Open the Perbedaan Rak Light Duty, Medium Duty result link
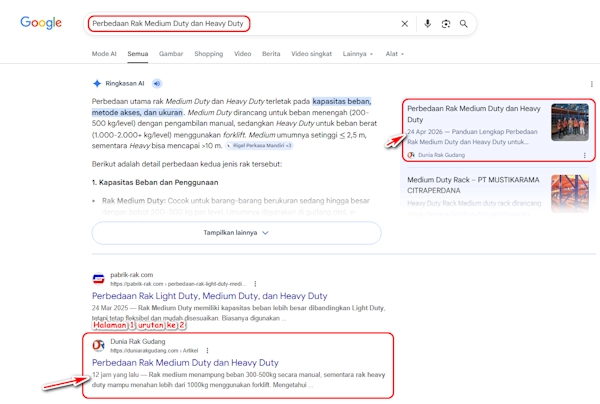Image resolution: width=600 pixels, height=404 pixels. coord(210,296)
